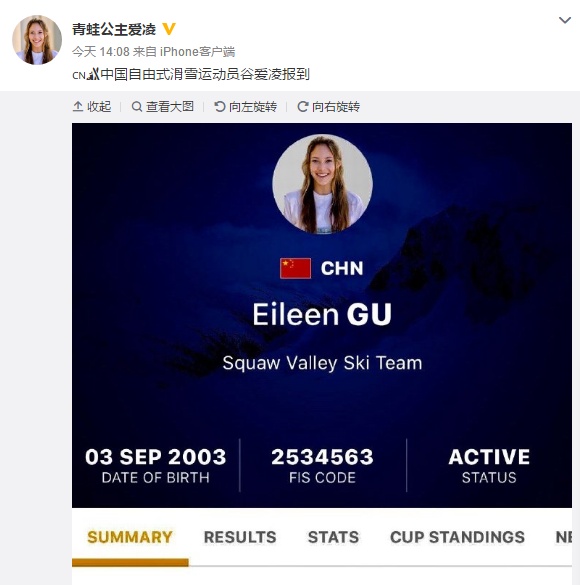Click the skier emoji in the post text
580x585 pixels.
tap(93, 74)
